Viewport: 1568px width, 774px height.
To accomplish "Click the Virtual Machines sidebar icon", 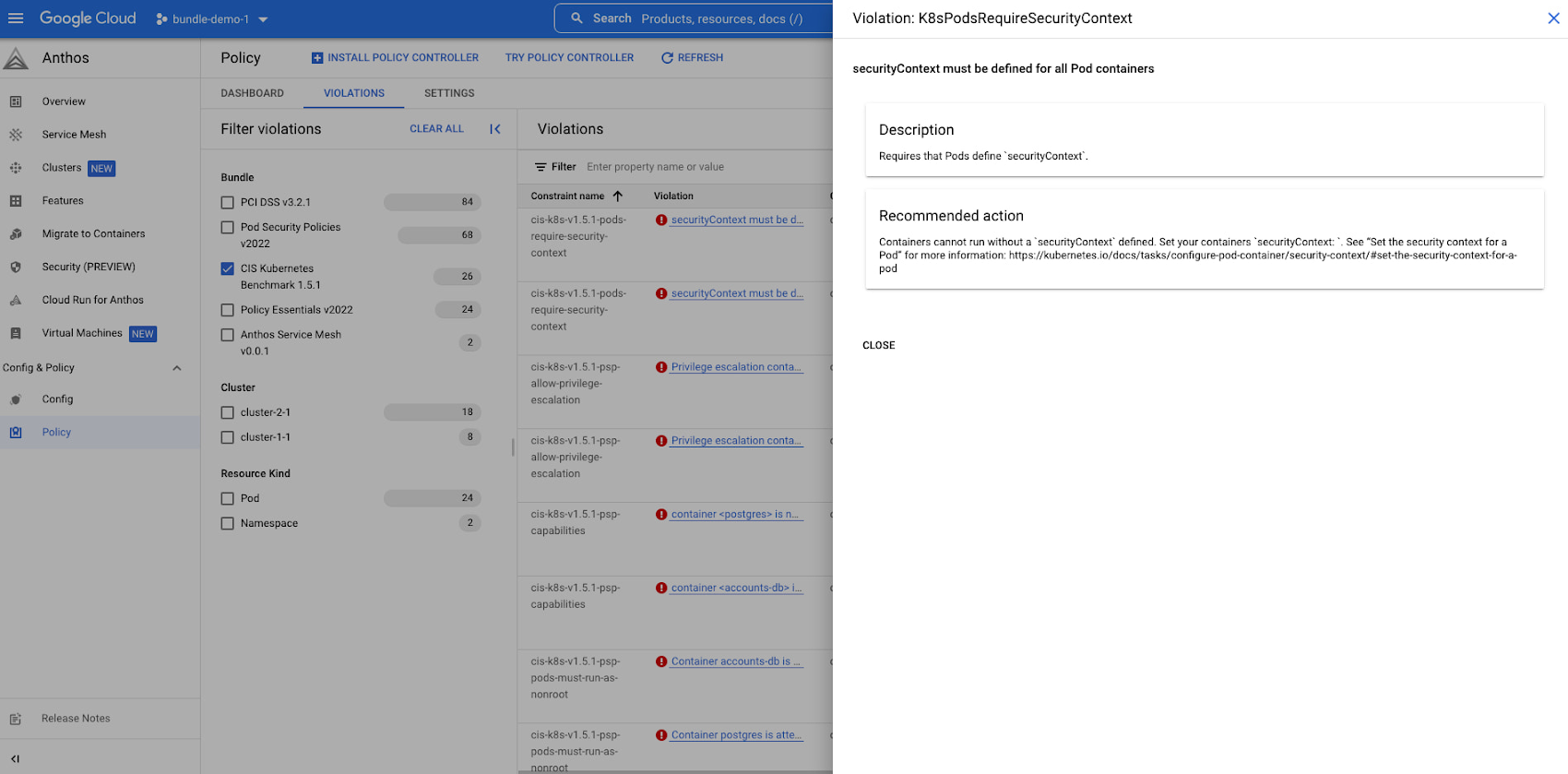I will tap(16, 334).
